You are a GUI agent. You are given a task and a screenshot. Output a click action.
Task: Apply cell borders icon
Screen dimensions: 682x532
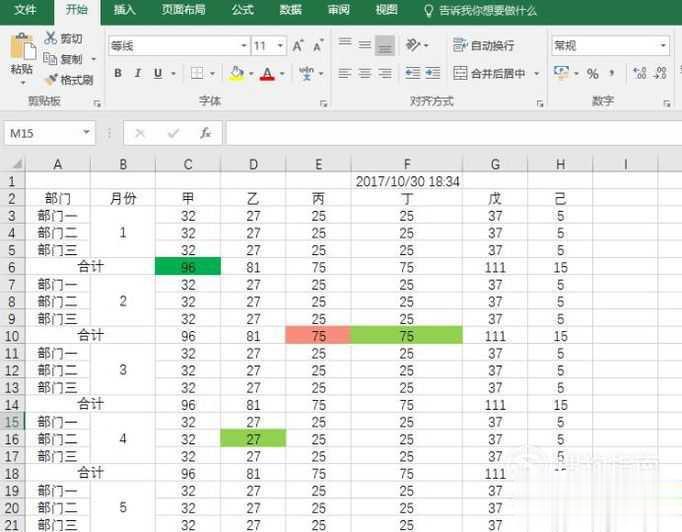click(197, 73)
